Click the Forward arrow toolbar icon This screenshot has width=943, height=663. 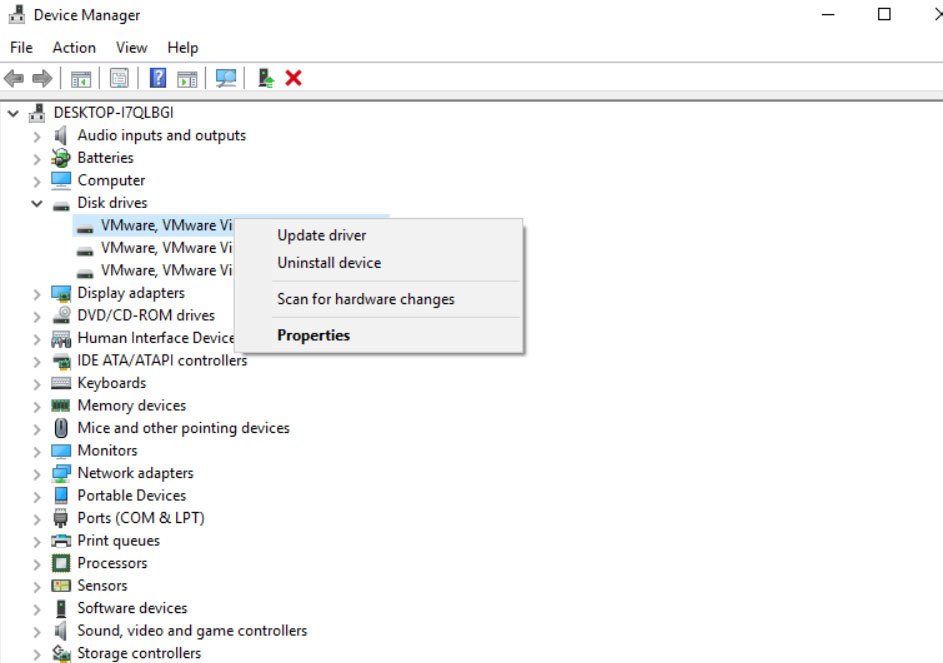click(x=42, y=78)
